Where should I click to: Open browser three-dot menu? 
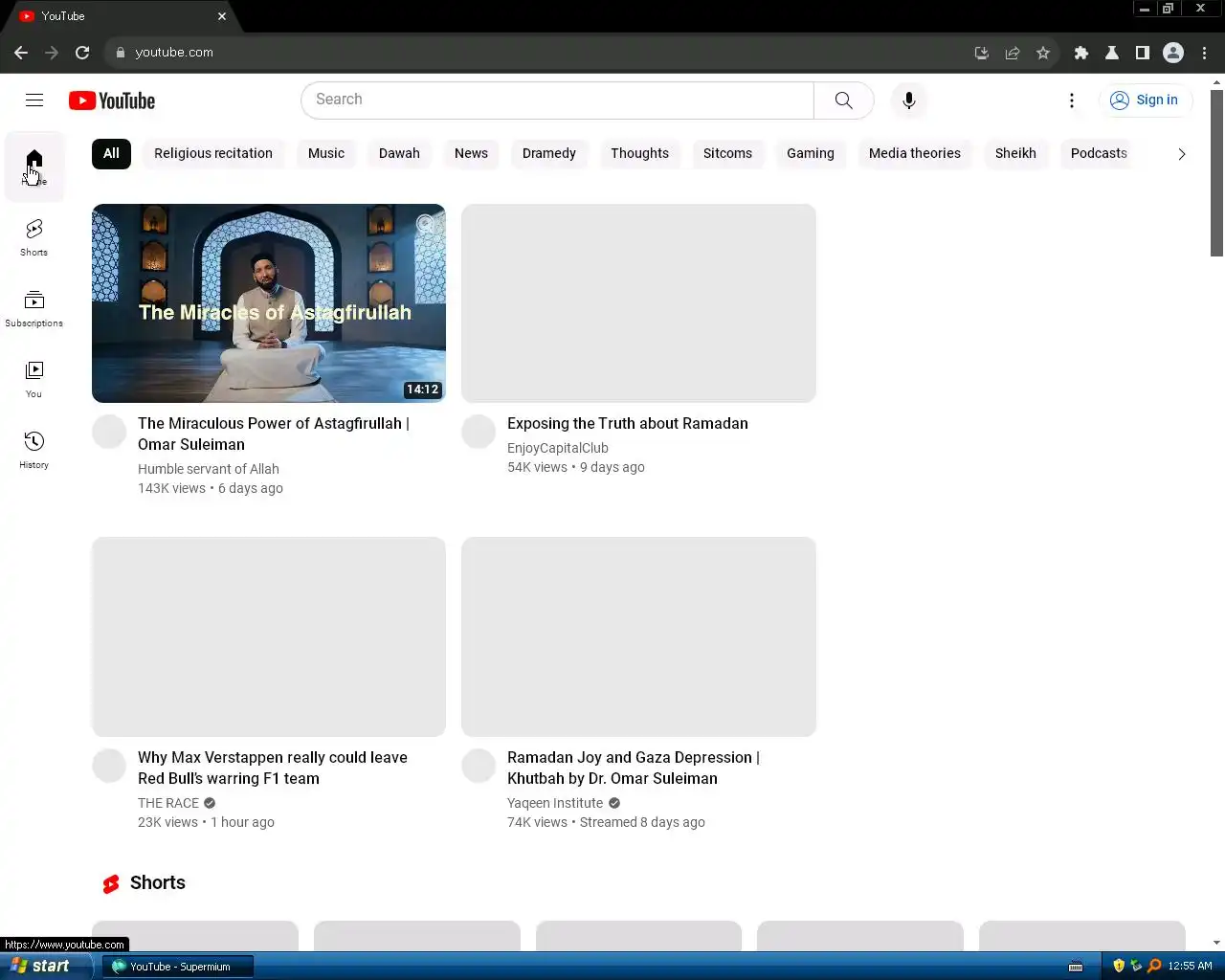point(1204,53)
